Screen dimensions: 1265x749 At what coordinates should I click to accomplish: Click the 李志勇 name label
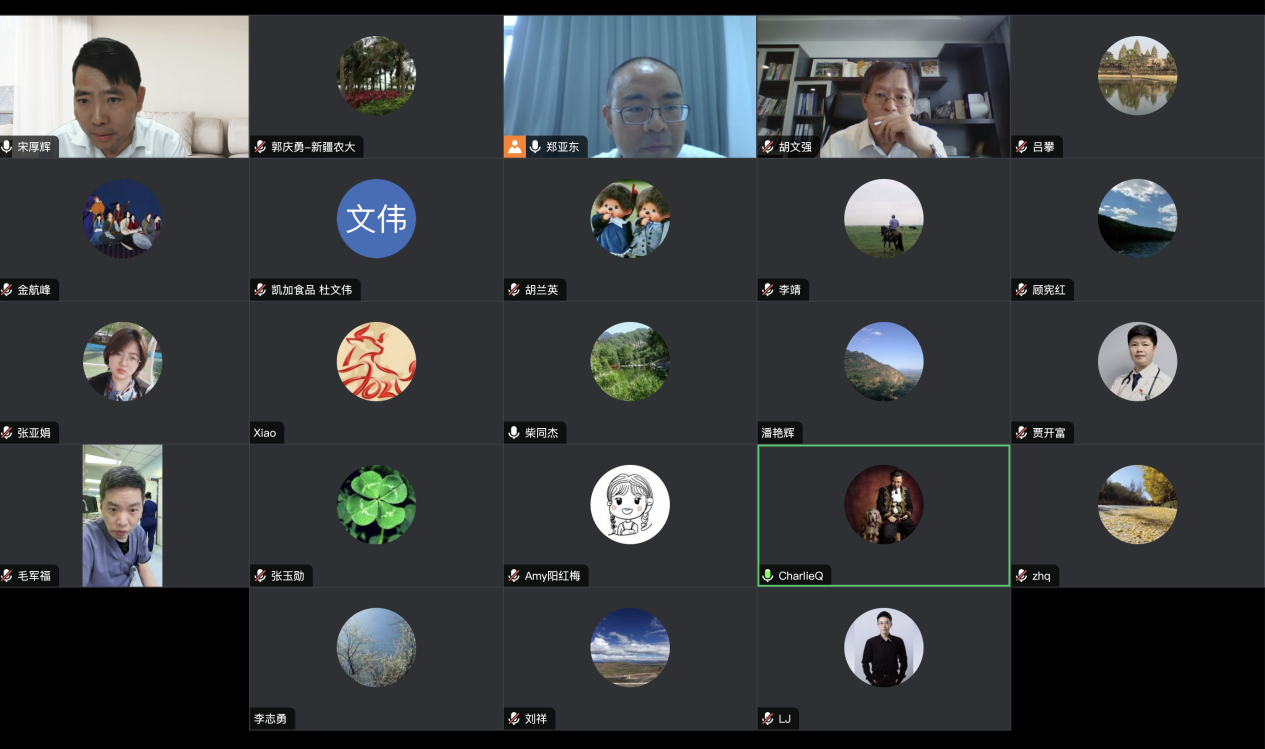(x=271, y=719)
